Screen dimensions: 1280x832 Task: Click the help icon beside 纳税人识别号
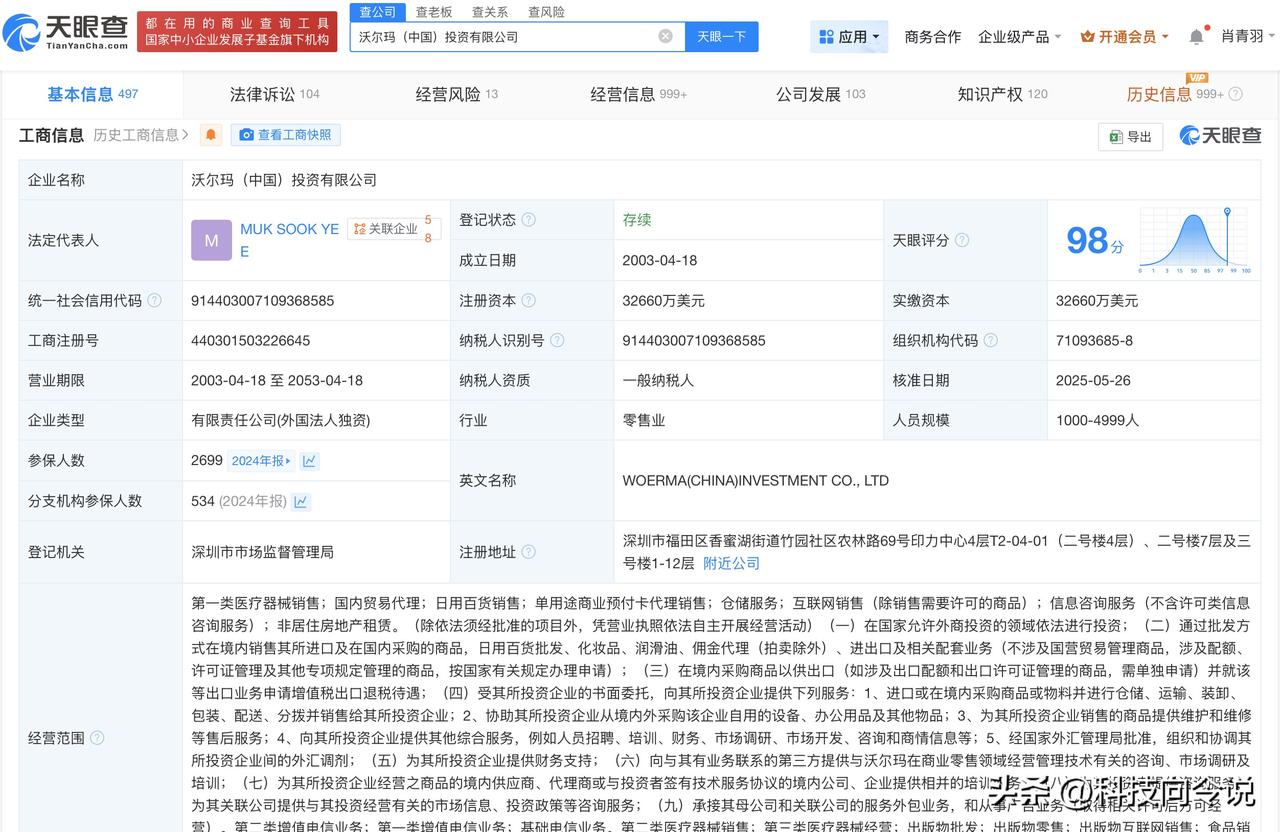(x=557, y=340)
